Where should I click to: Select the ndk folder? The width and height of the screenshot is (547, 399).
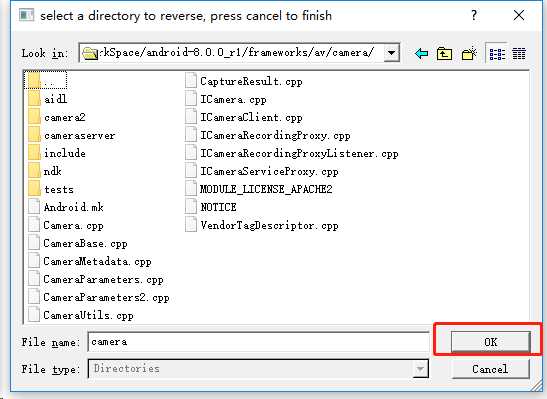pos(45,171)
